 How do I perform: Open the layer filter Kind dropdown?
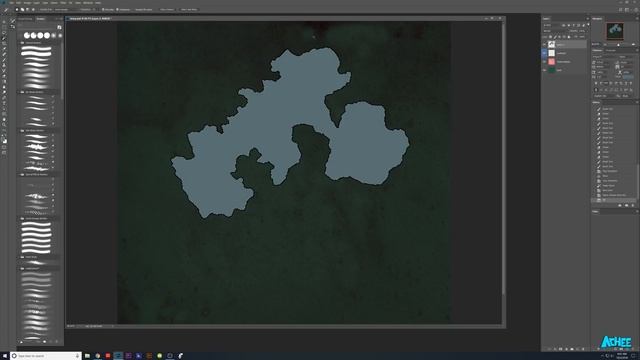pos(551,25)
